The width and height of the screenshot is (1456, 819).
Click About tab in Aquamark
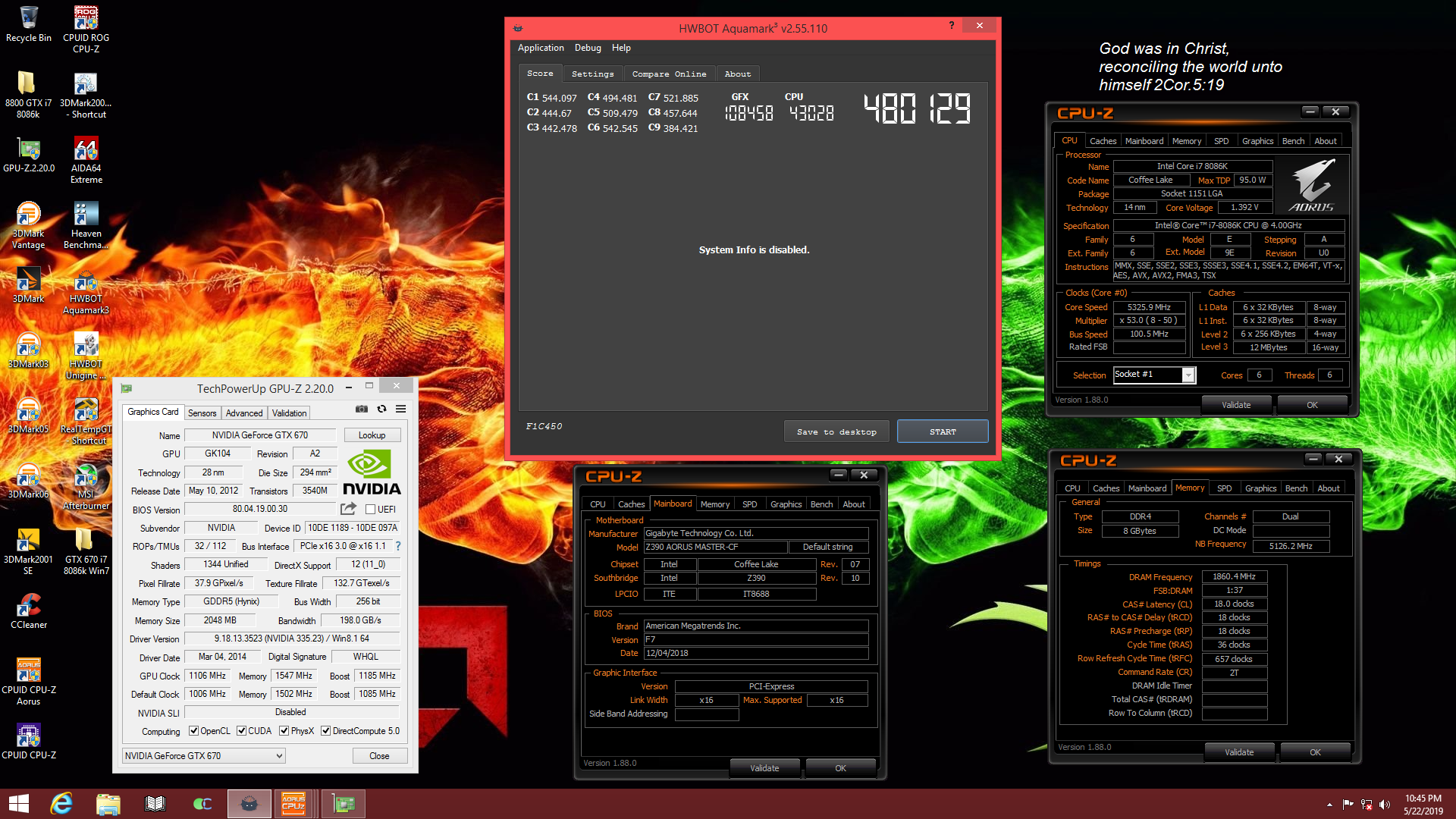(x=737, y=74)
